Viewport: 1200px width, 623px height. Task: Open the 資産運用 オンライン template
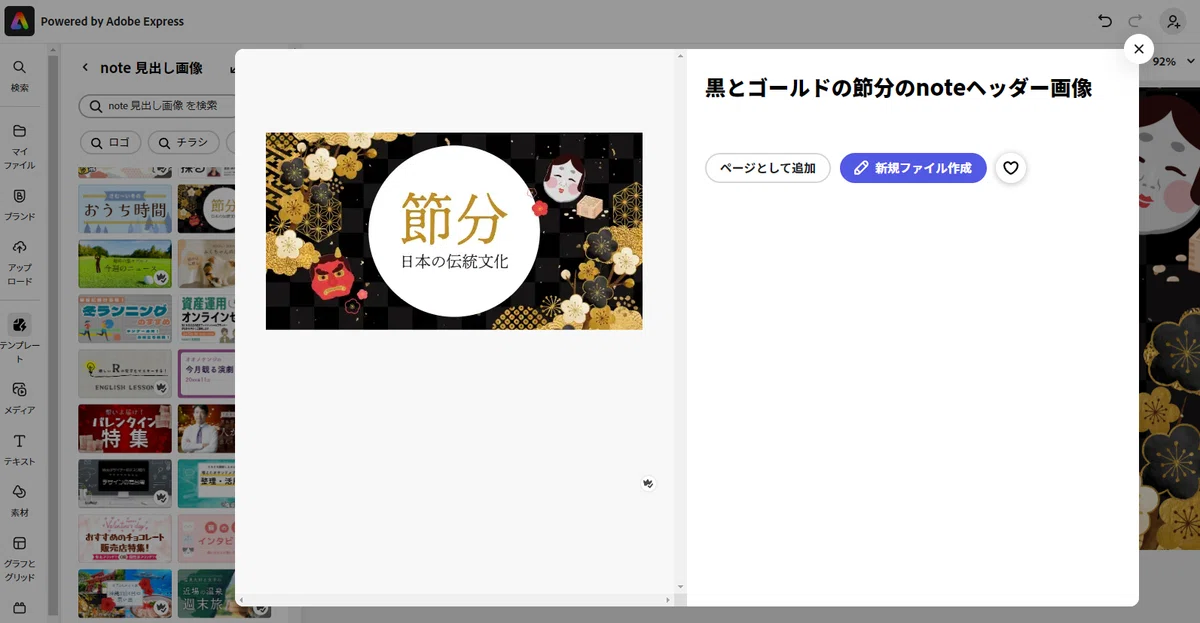[205, 319]
